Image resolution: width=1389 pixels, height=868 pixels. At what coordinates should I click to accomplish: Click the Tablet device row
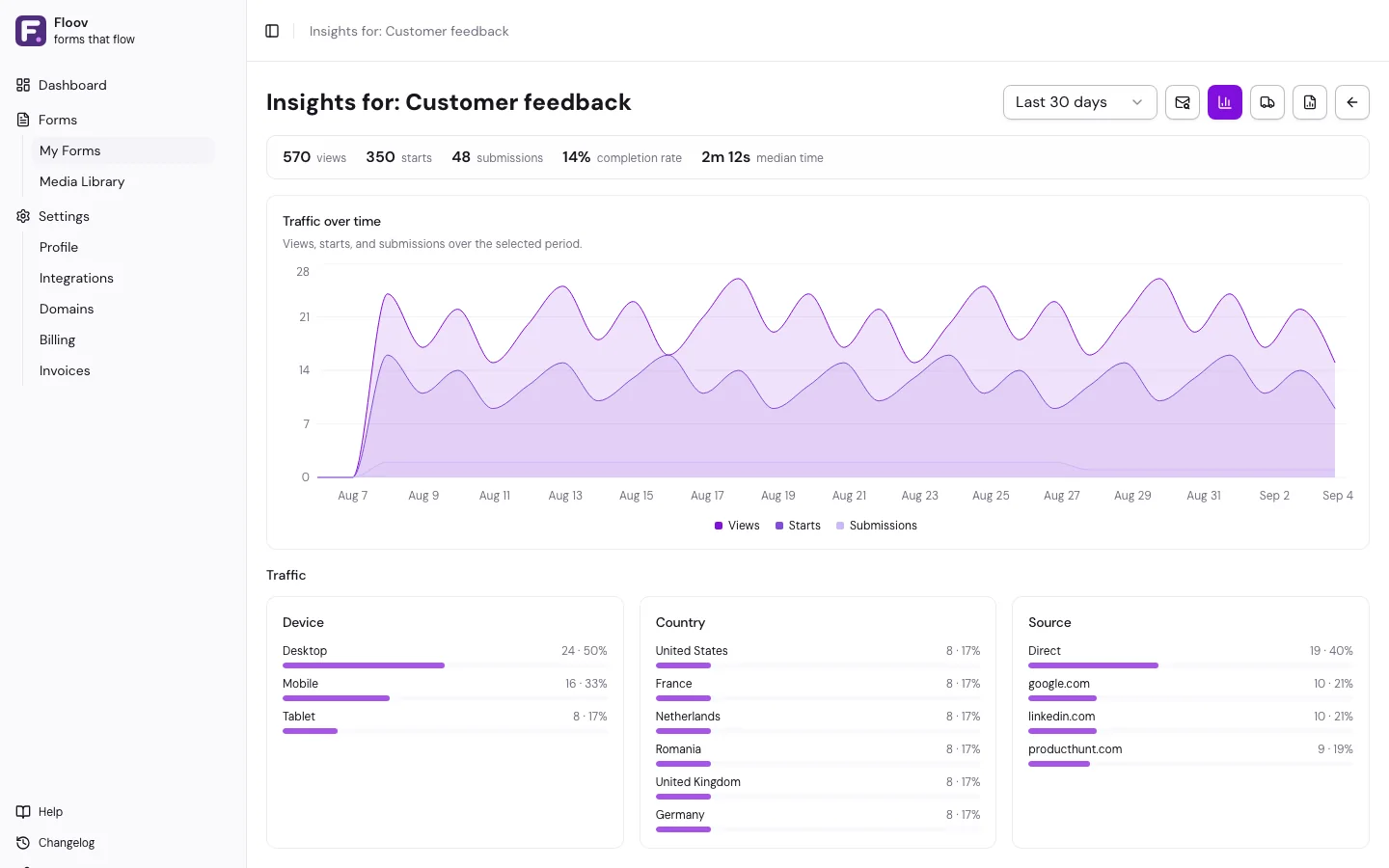click(445, 722)
